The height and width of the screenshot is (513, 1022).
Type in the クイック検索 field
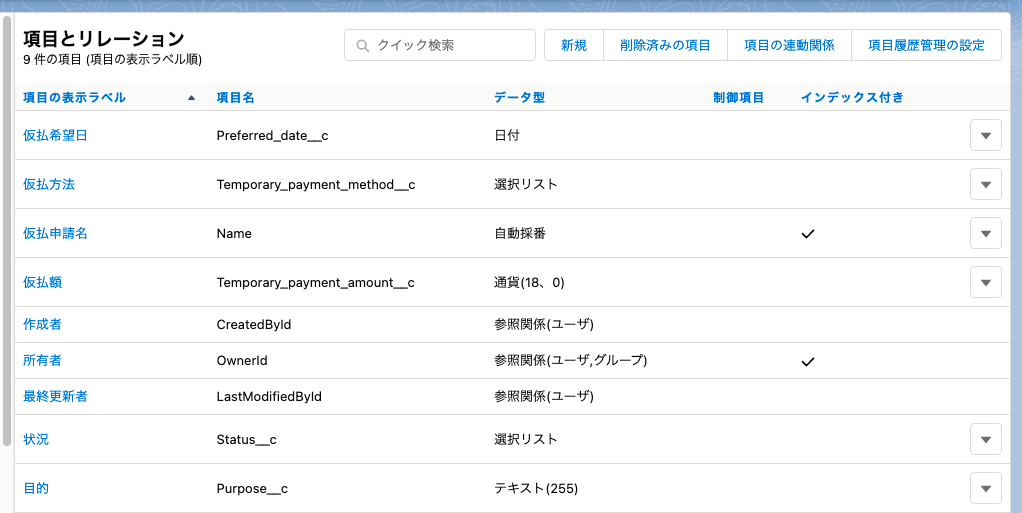click(450, 45)
